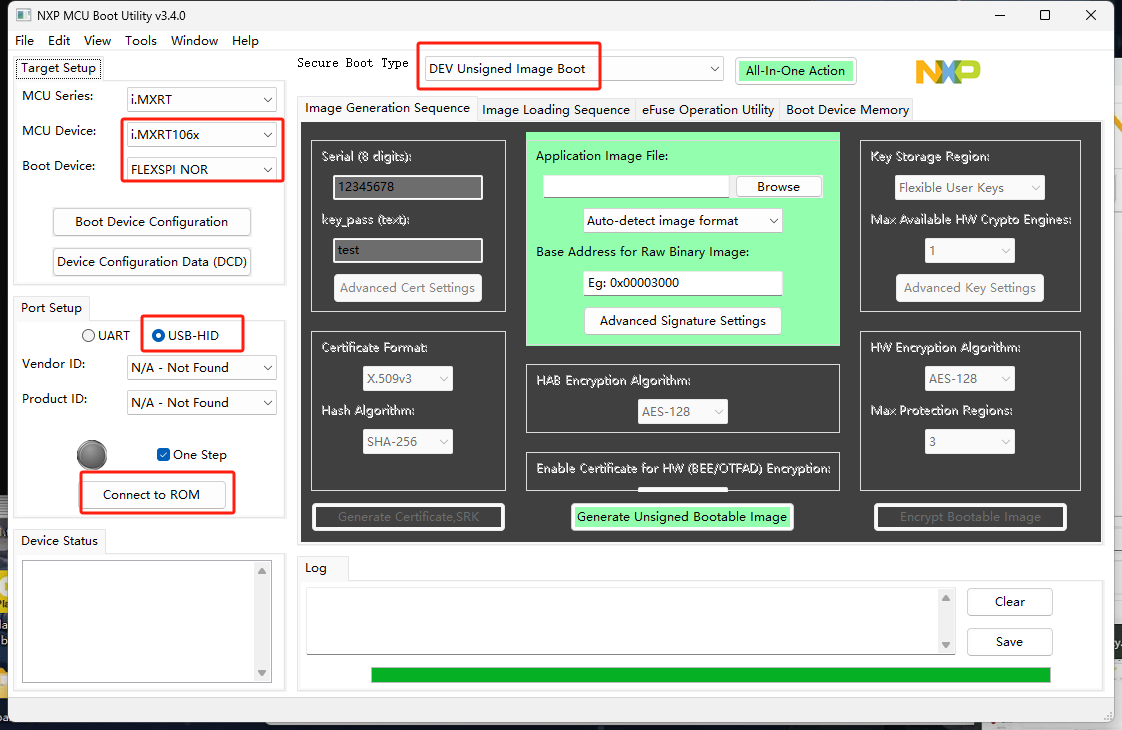Open the HW Encryption Algorithm dropdown
This screenshot has width=1122, height=730.
970,379
